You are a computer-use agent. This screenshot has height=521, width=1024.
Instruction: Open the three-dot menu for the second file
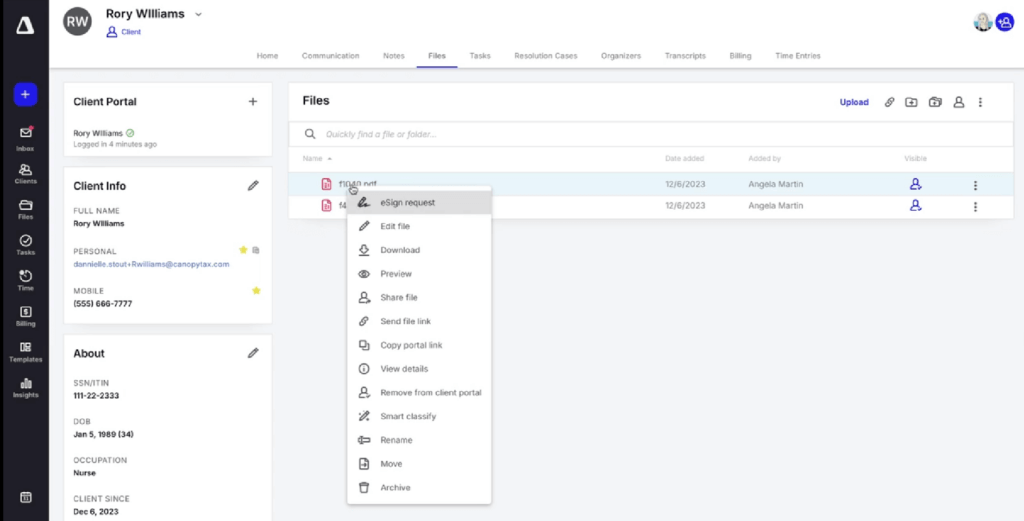975,207
